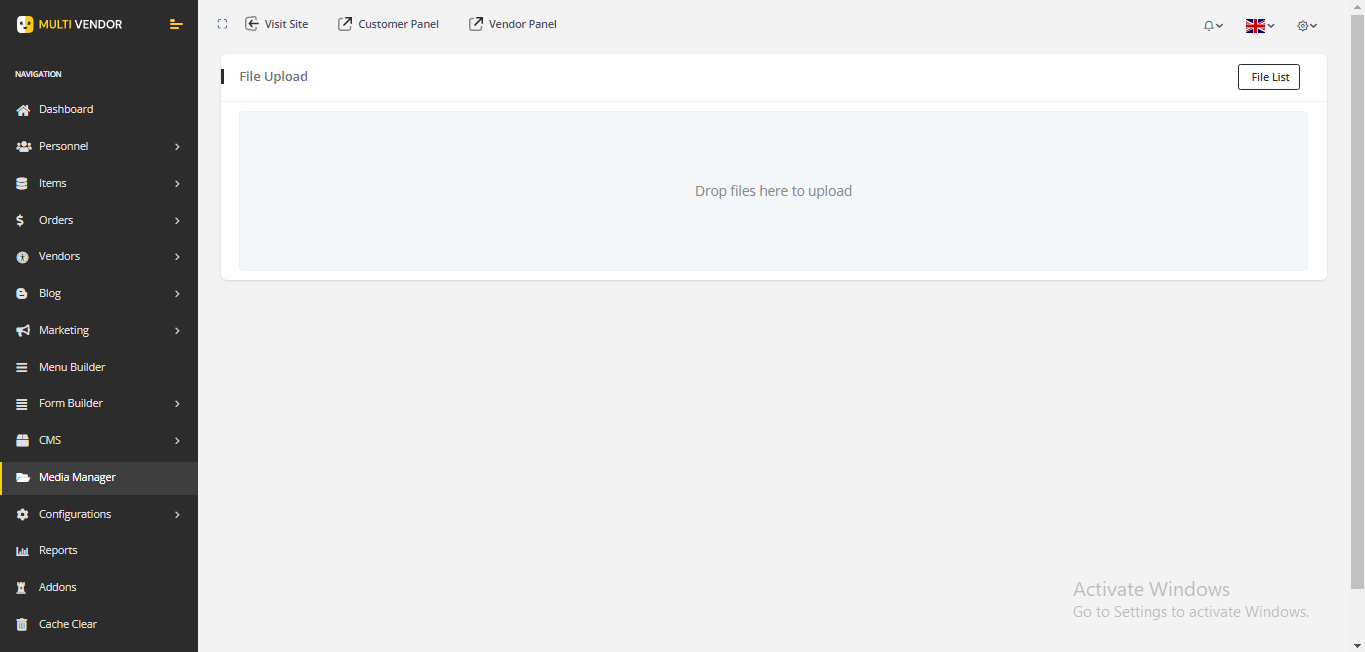Open the language flag dropdown
Screen dimensions: 1365x652
tap(1259, 26)
